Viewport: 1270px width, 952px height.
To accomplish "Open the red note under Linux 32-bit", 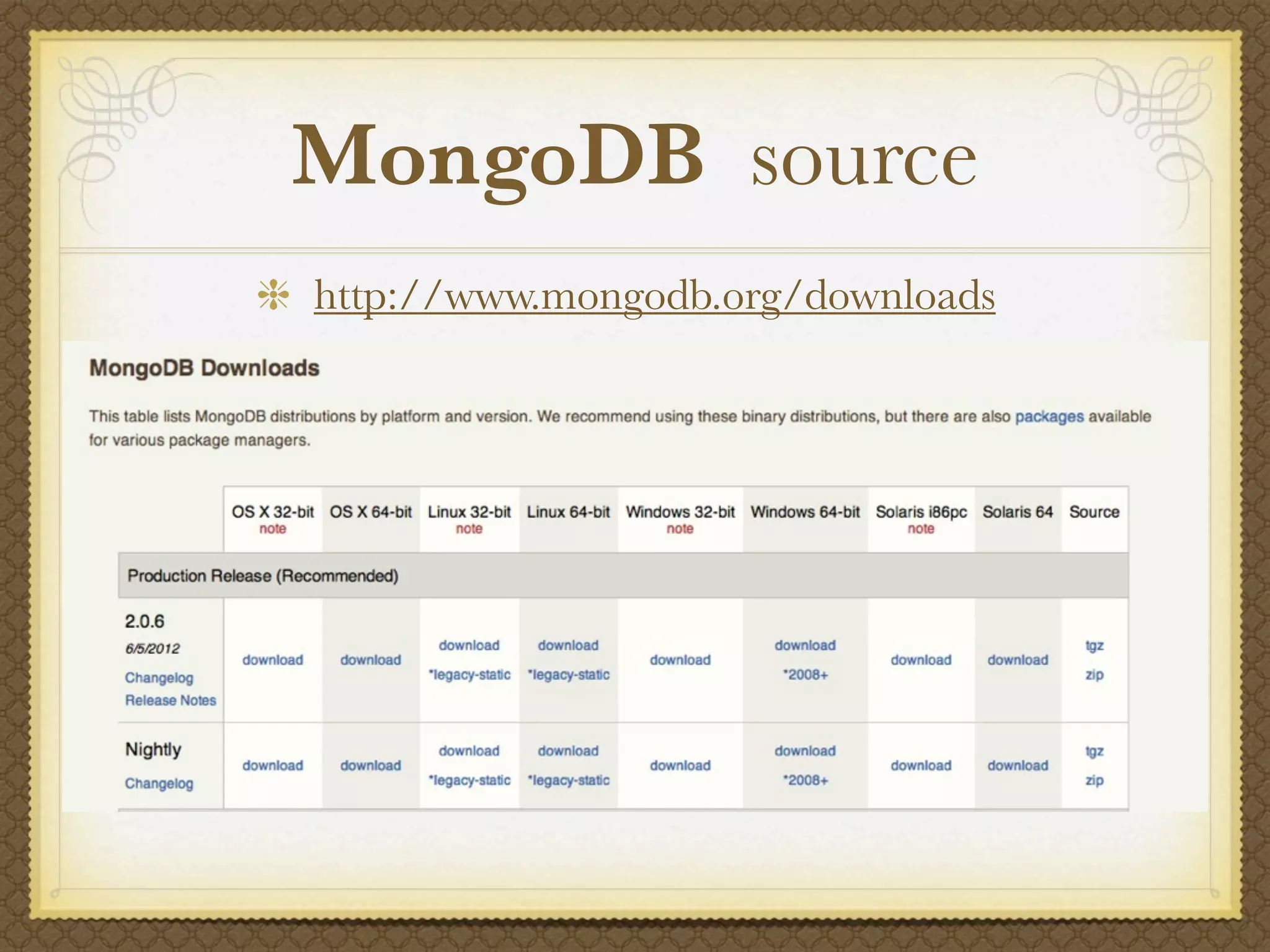I will tap(469, 529).
